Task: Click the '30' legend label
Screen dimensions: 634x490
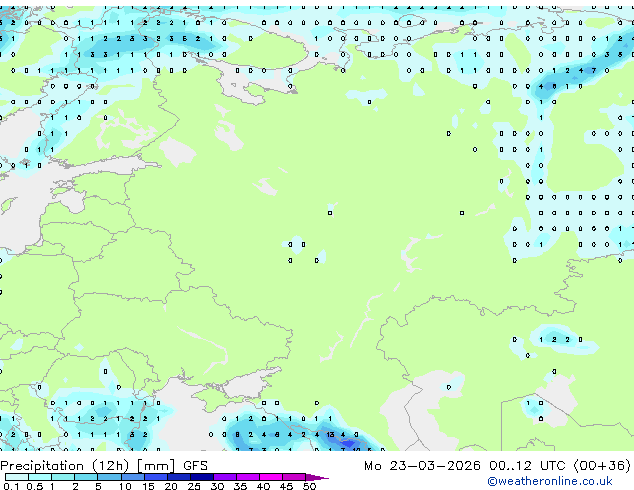Action: point(217,486)
